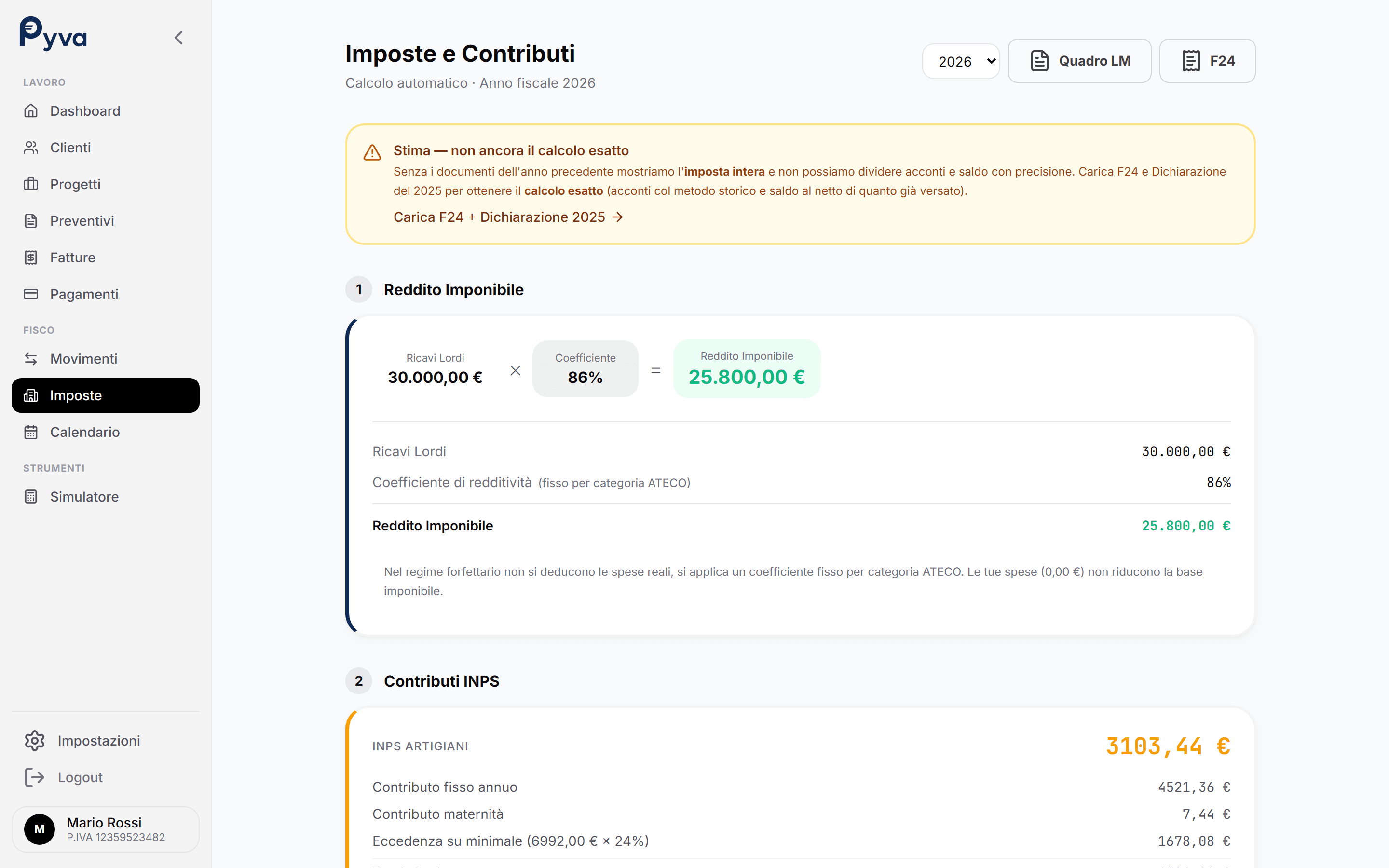Viewport: 1389px width, 868px height.
Task: Click the Movimenti arrows icon
Action: coord(31,359)
